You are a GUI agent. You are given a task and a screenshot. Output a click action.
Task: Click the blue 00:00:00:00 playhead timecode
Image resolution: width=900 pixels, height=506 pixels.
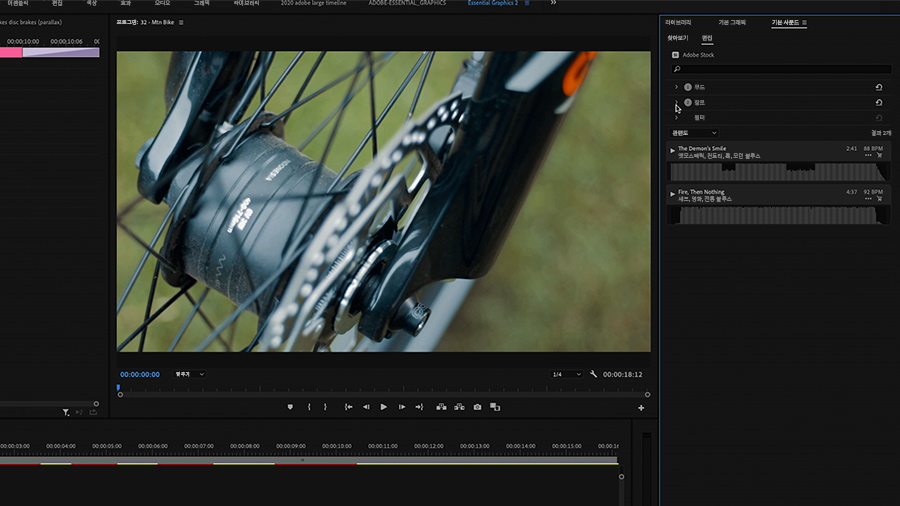140,374
